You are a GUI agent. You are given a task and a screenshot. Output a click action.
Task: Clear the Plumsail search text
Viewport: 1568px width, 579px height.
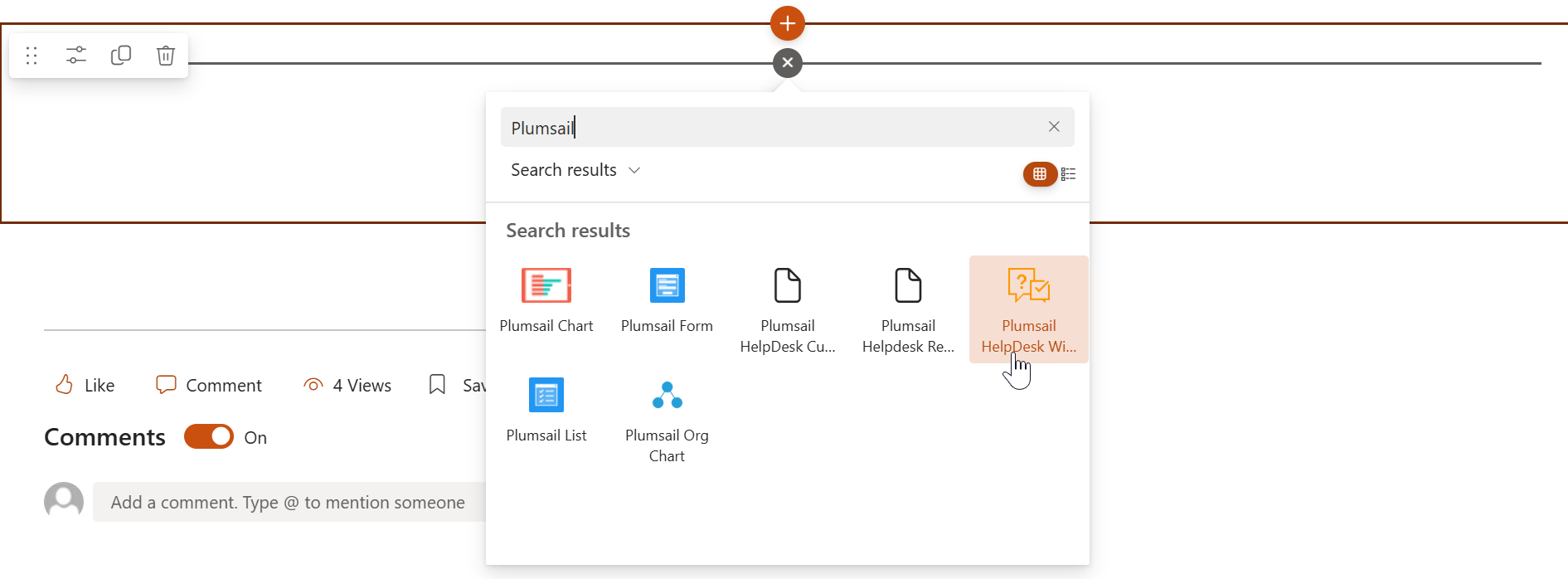click(x=1054, y=127)
